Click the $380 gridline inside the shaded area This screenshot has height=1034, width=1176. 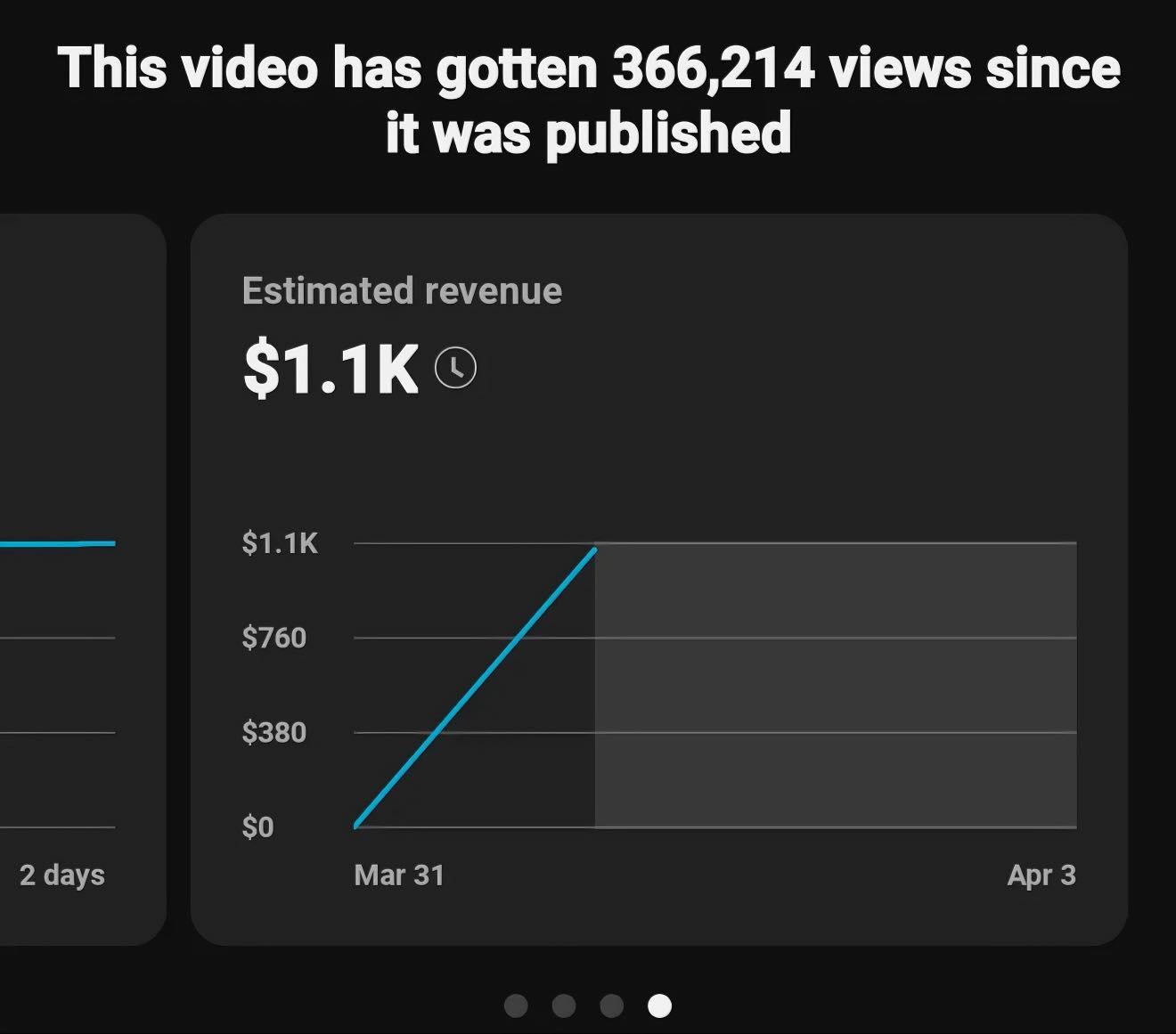[836, 732]
